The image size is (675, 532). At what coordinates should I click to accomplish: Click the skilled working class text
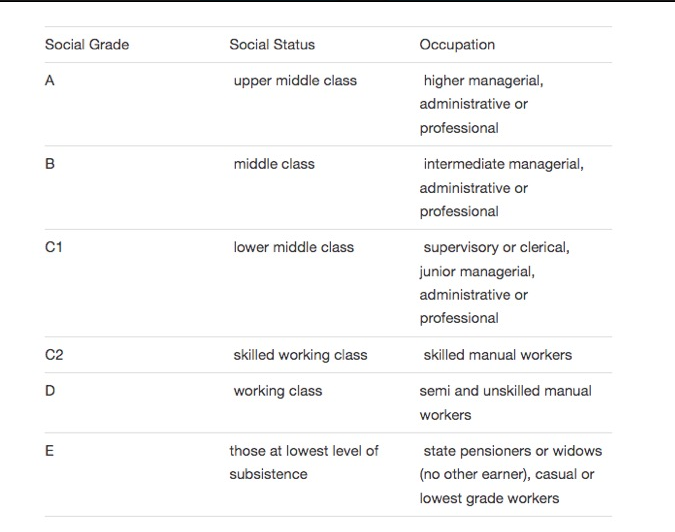pyautogui.click(x=300, y=355)
